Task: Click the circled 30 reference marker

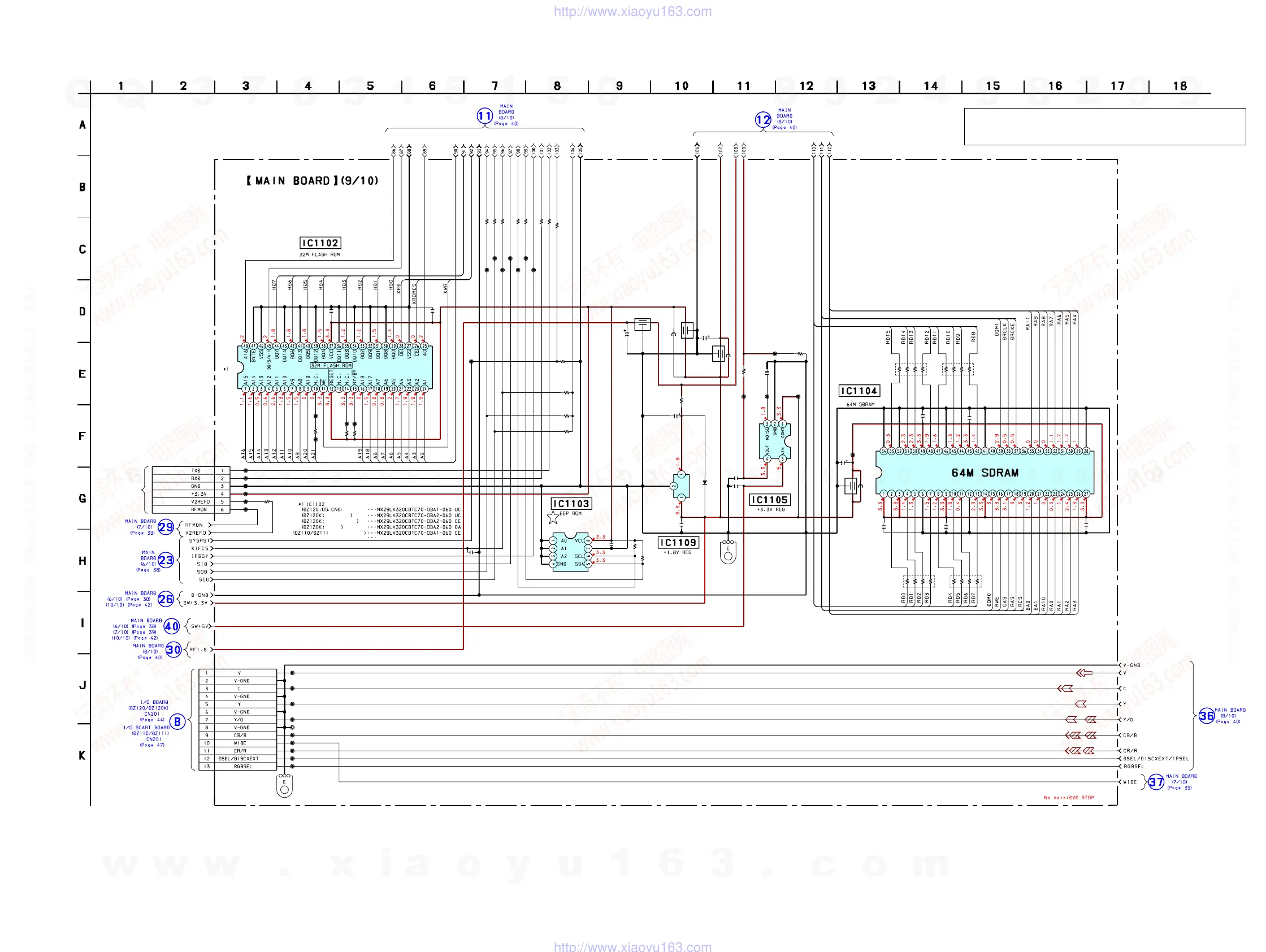Action: [x=174, y=650]
